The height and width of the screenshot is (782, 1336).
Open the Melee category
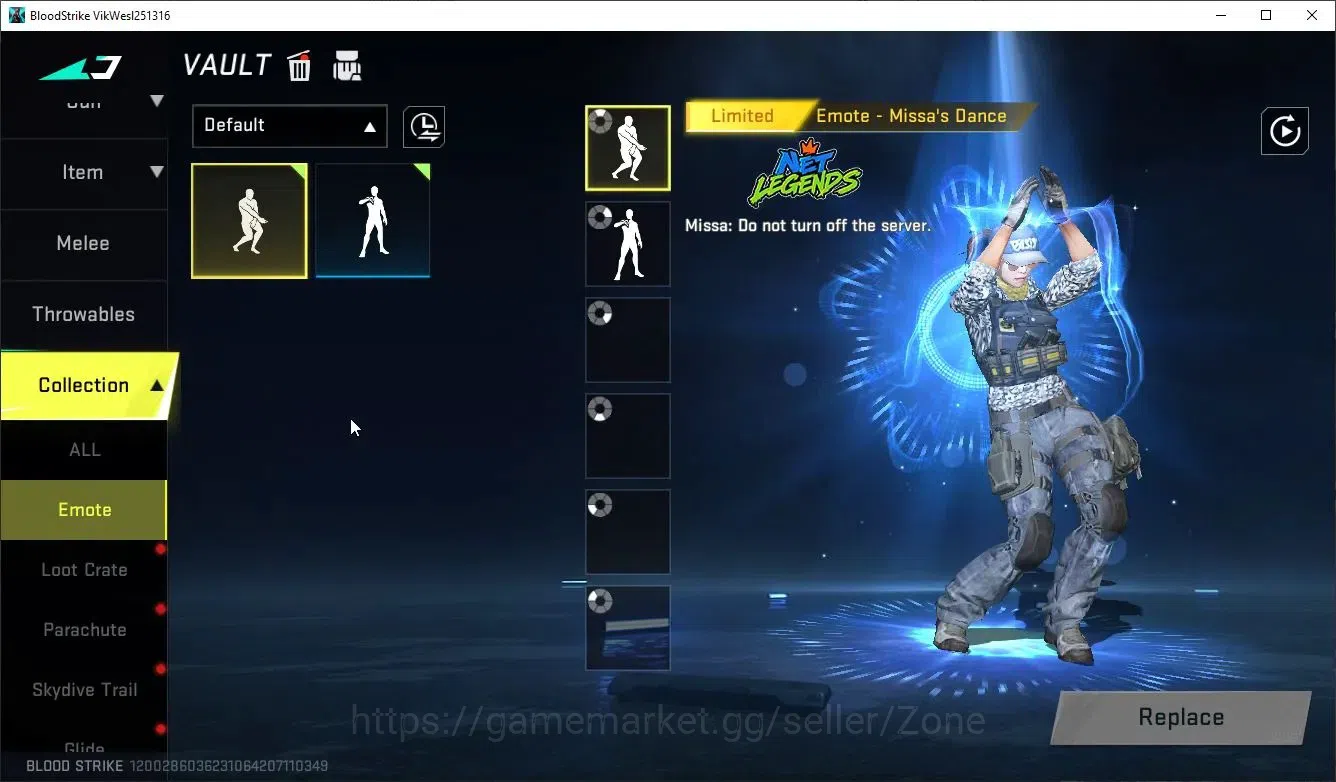83,243
